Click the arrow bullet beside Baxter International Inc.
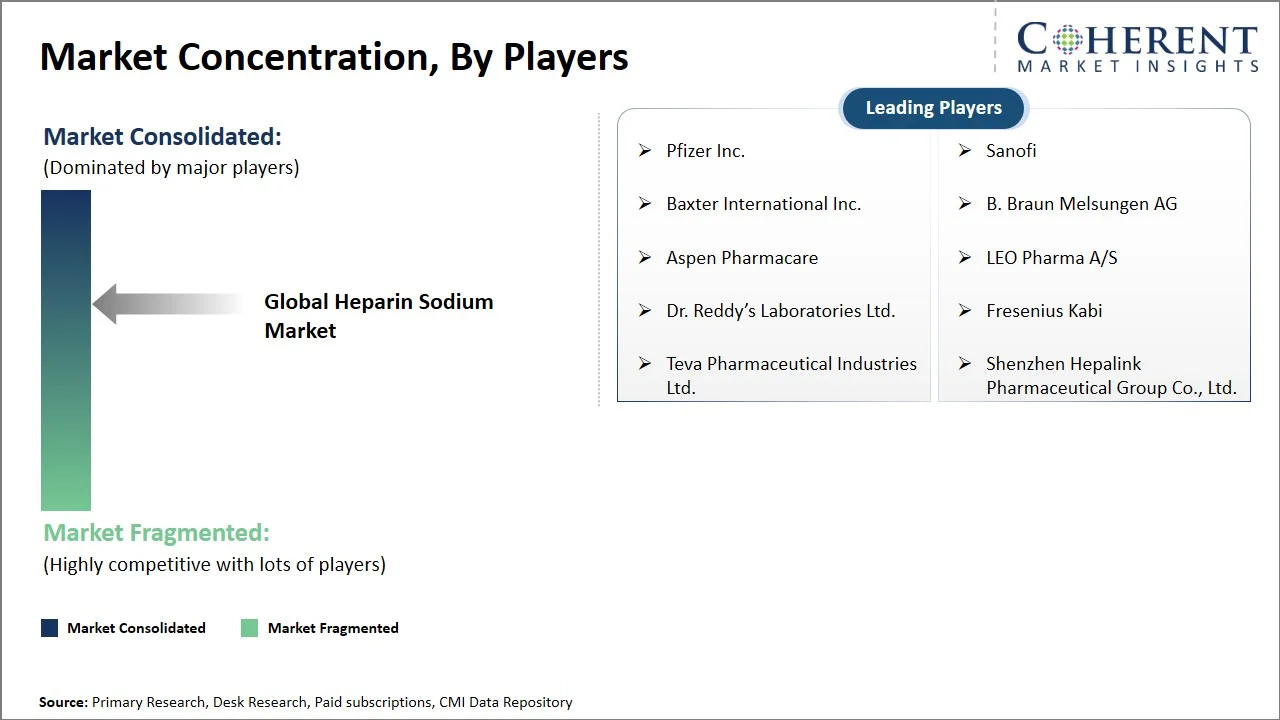 645,204
